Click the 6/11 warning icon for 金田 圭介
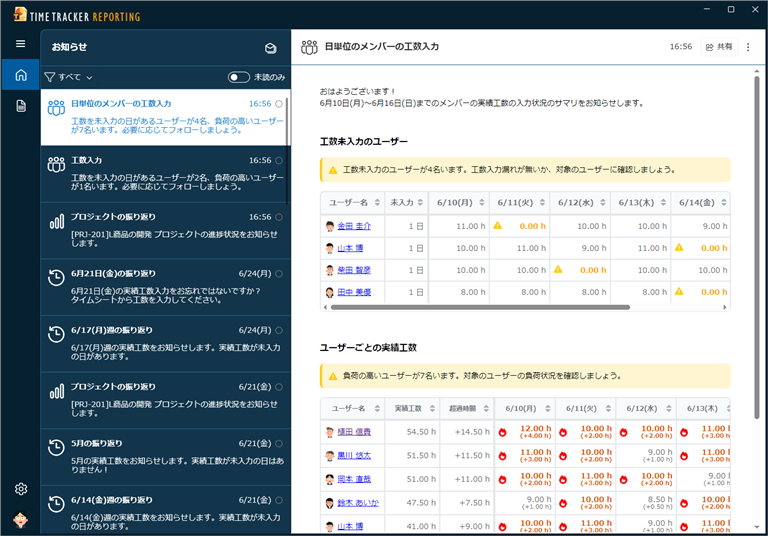This screenshot has width=768, height=536. coord(497,226)
